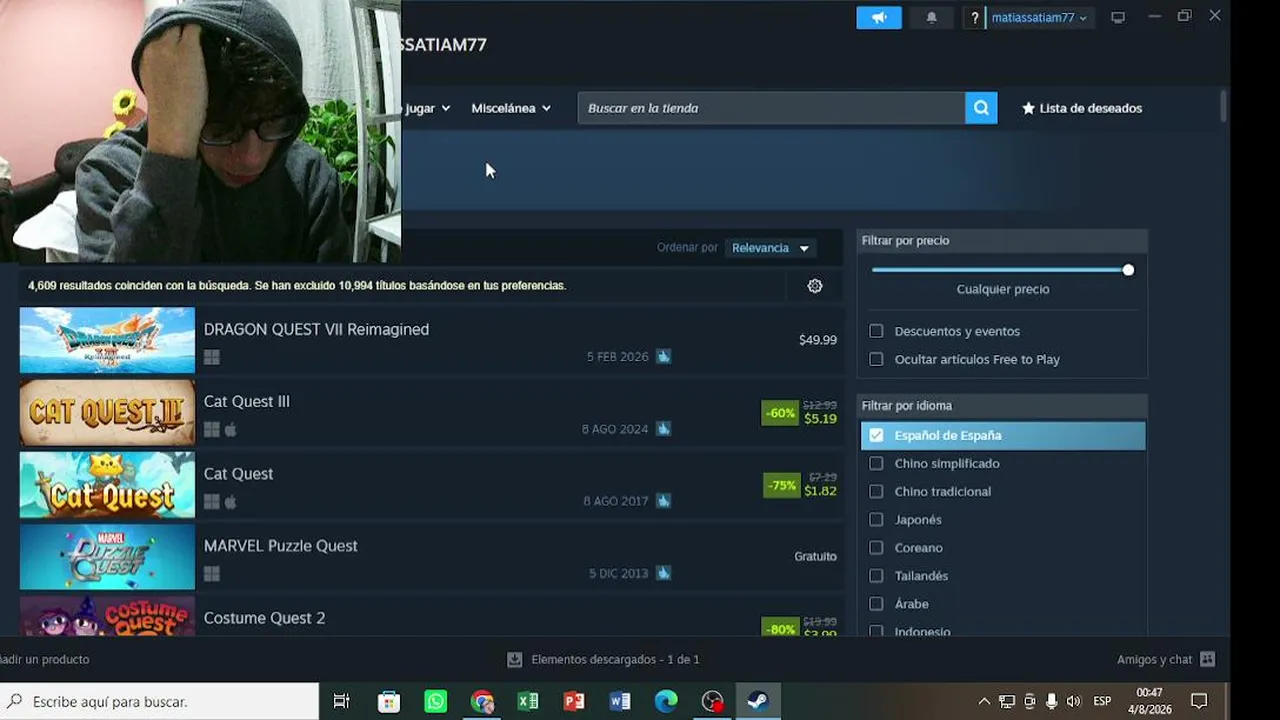The width and height of the screenshot is (1280, 720).
Task: Open the MARVEL Puzzle Quest title
Action: tap(281, 546)
